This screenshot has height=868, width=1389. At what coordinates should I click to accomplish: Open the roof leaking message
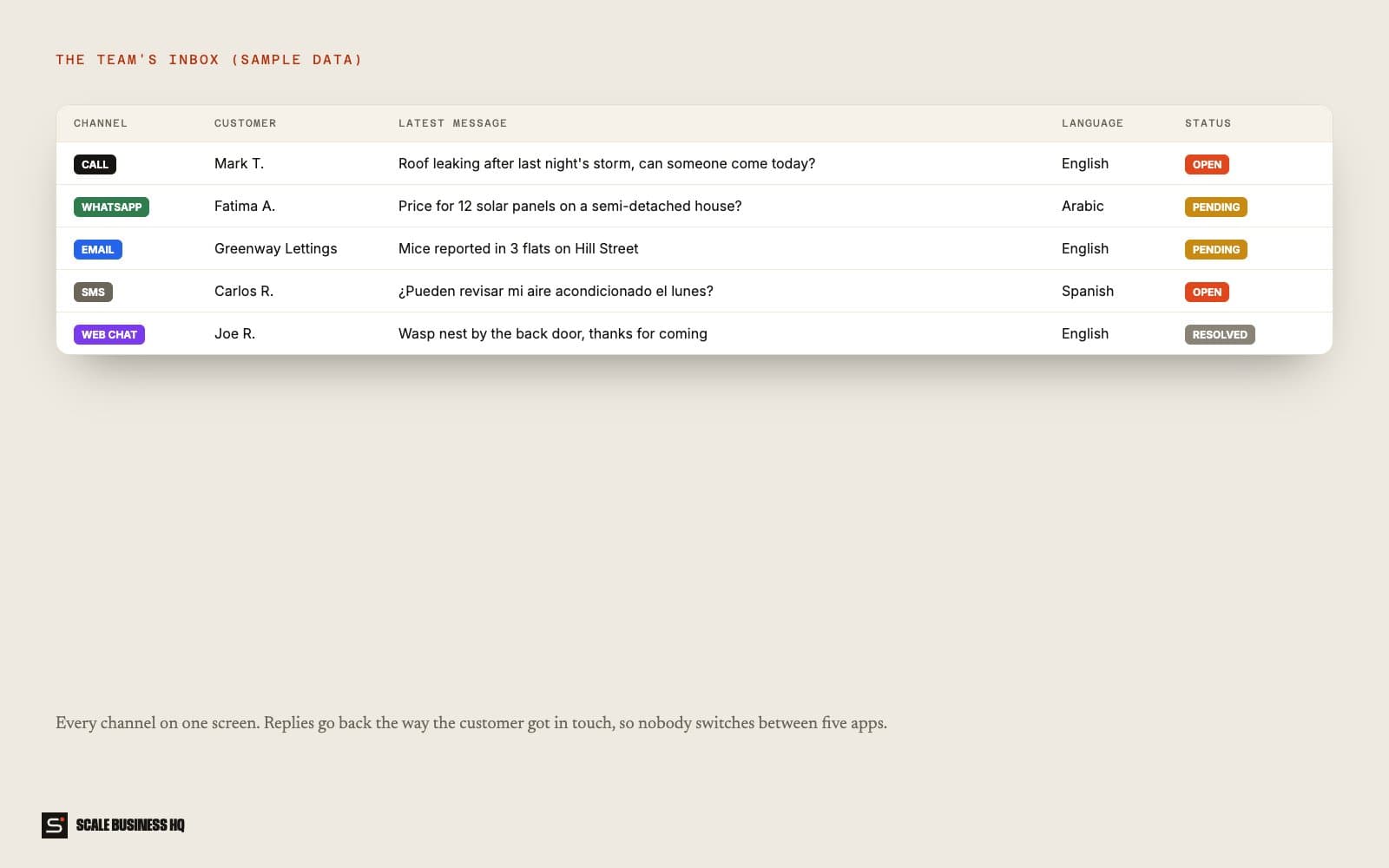click(x=607, y=163)
